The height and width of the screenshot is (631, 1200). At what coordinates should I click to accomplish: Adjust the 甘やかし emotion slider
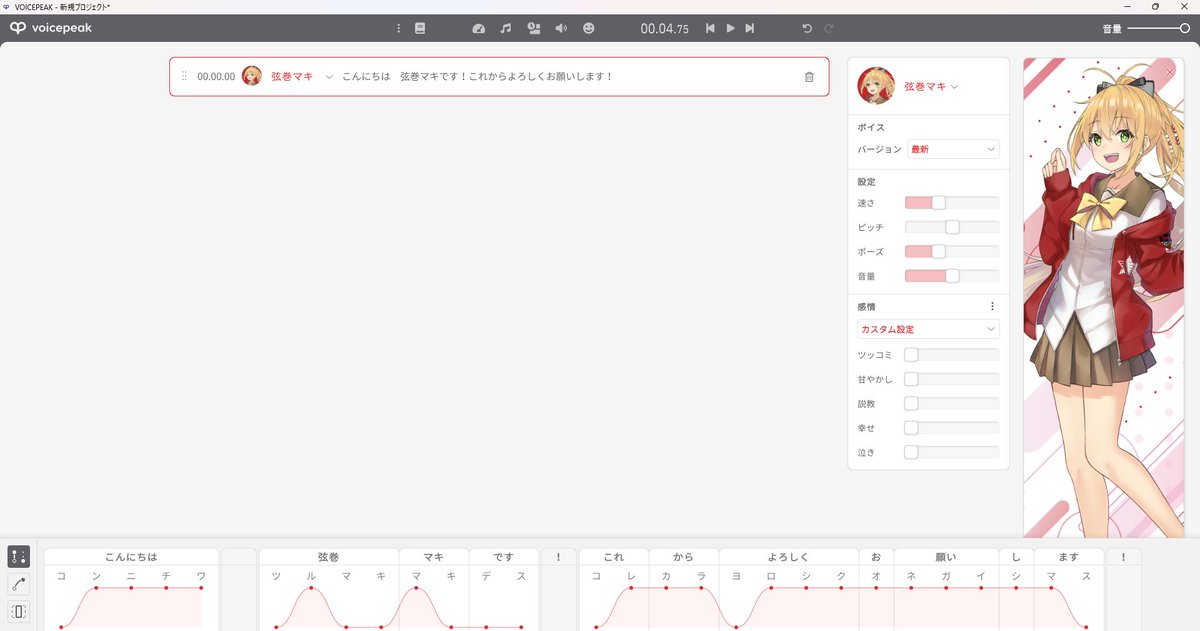(951, 379)
